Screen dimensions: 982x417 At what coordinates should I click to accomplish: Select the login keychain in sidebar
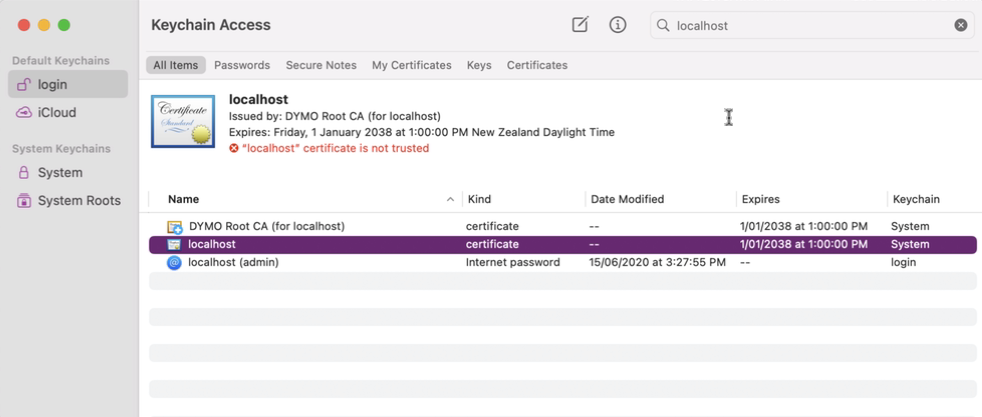click(x=68, y=84)
